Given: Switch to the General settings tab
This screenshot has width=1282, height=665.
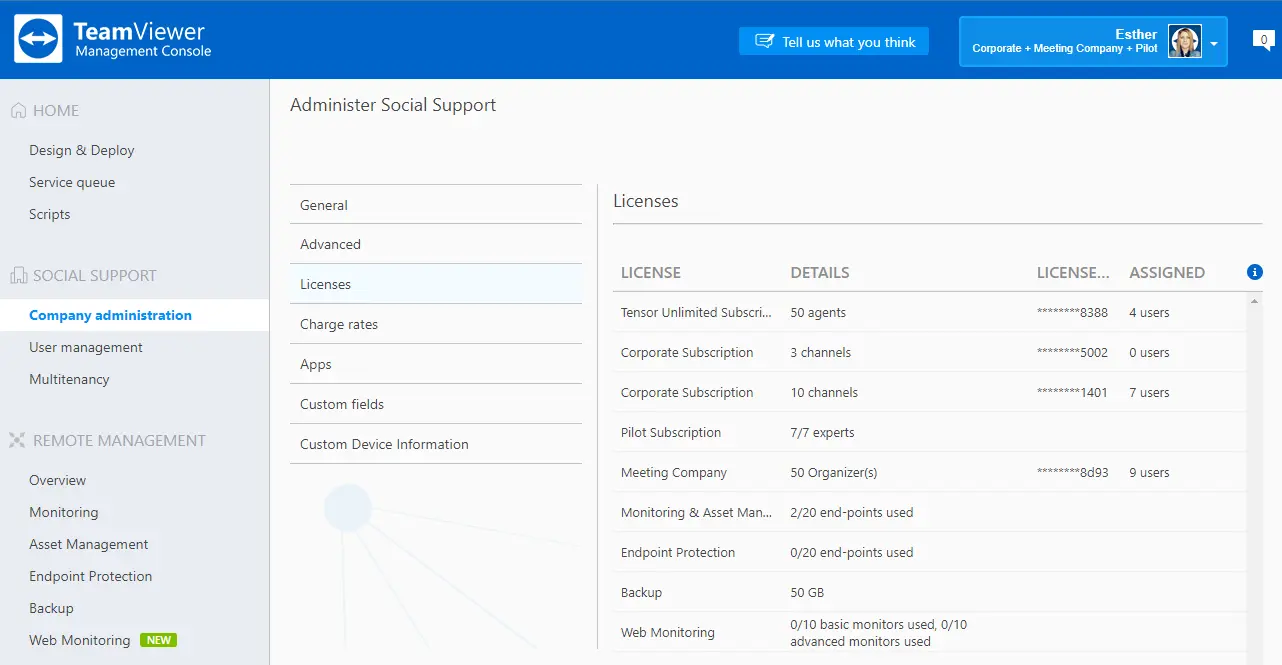Looking at the screenshot, I should (436, 205).
